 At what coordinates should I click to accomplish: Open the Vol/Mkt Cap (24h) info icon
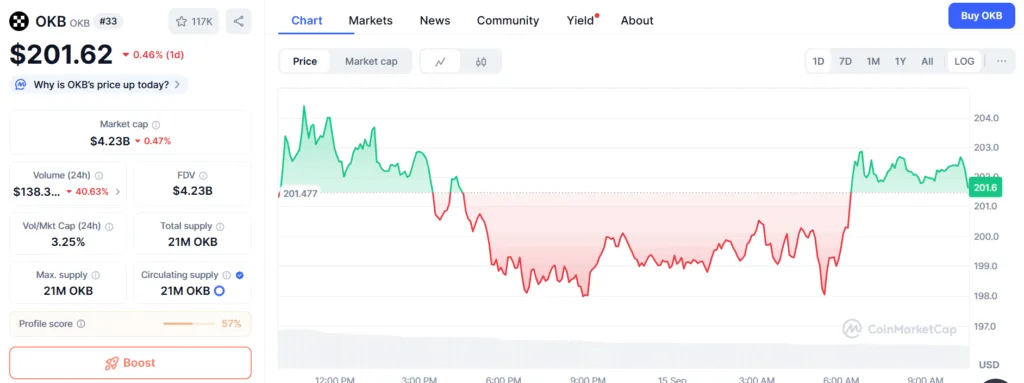pos(109,226)
